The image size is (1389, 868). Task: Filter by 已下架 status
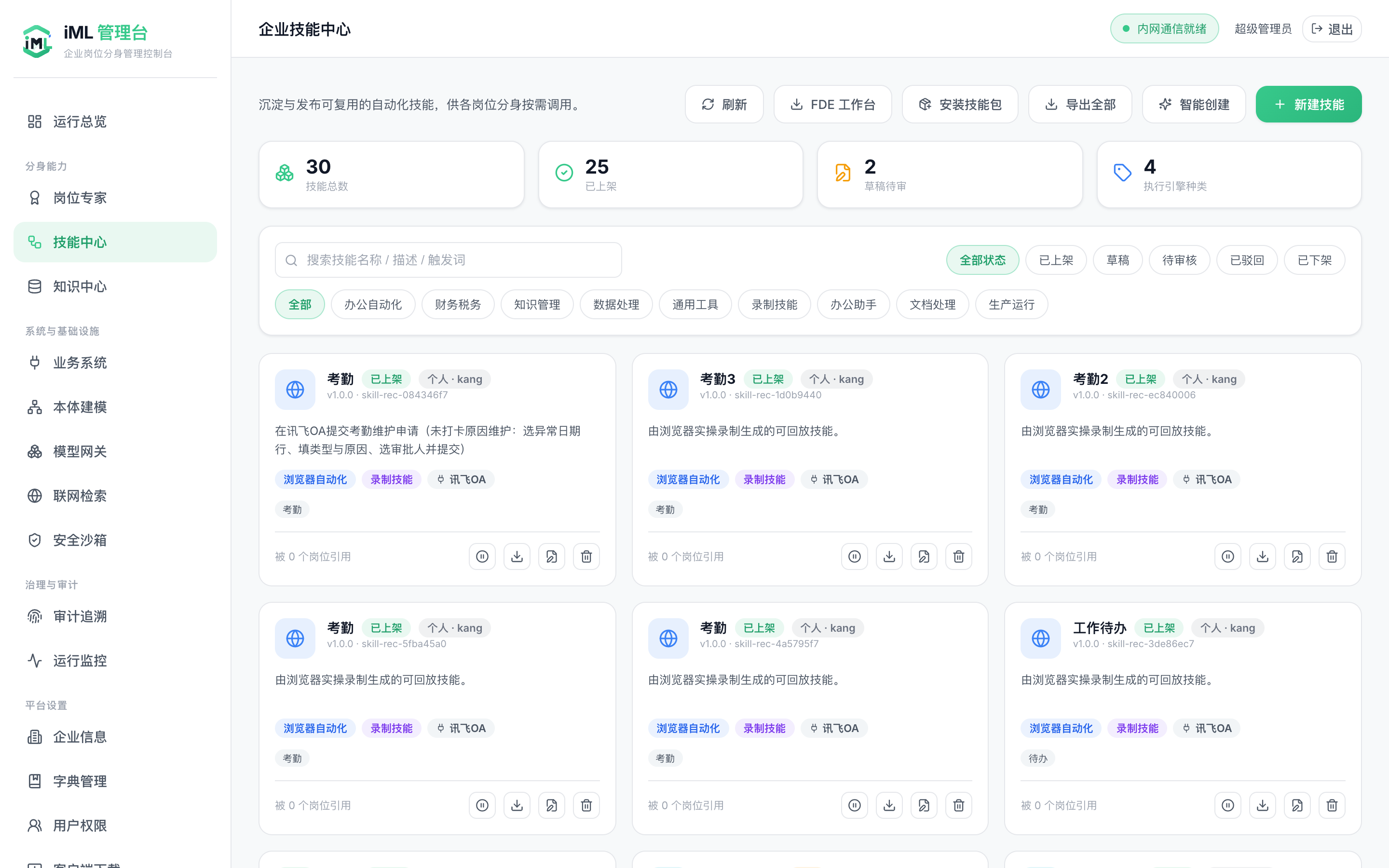coord(1314,260)
